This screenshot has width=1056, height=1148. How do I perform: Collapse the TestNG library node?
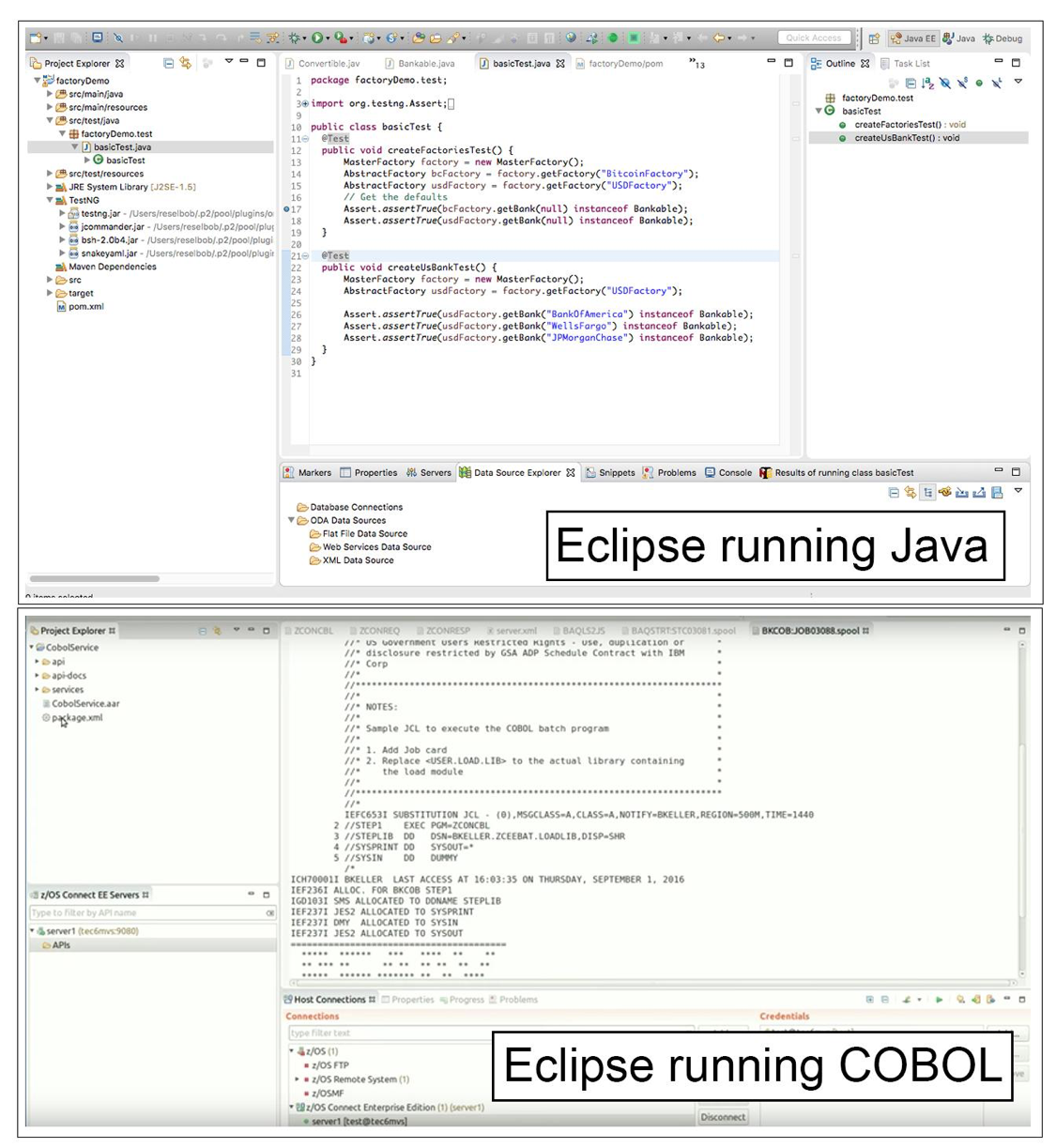[x=50, y=200]
